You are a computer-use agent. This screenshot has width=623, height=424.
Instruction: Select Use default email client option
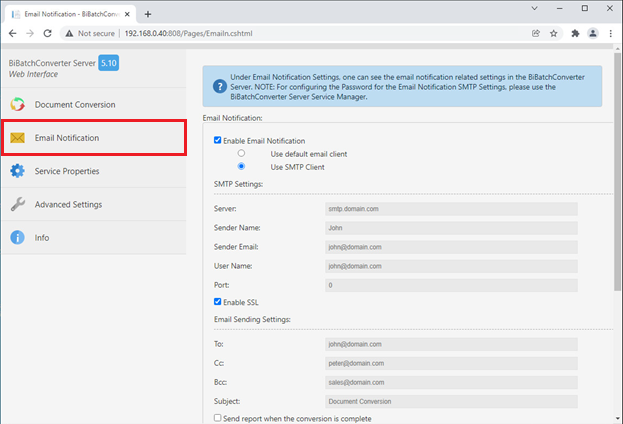click(x=241, y=153)
